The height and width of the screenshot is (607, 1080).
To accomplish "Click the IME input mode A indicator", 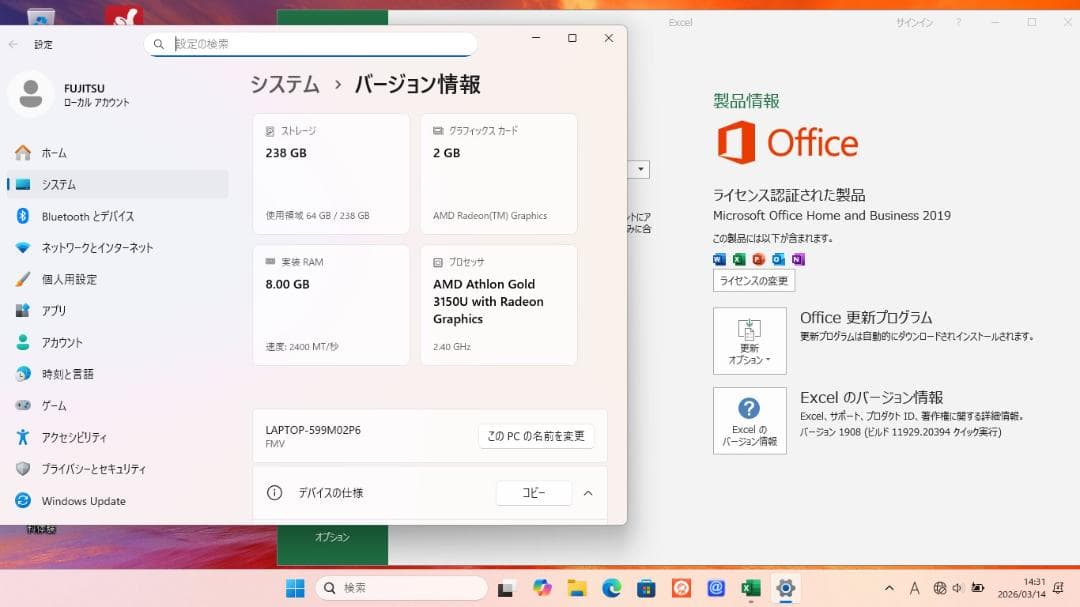I will 914,588.
